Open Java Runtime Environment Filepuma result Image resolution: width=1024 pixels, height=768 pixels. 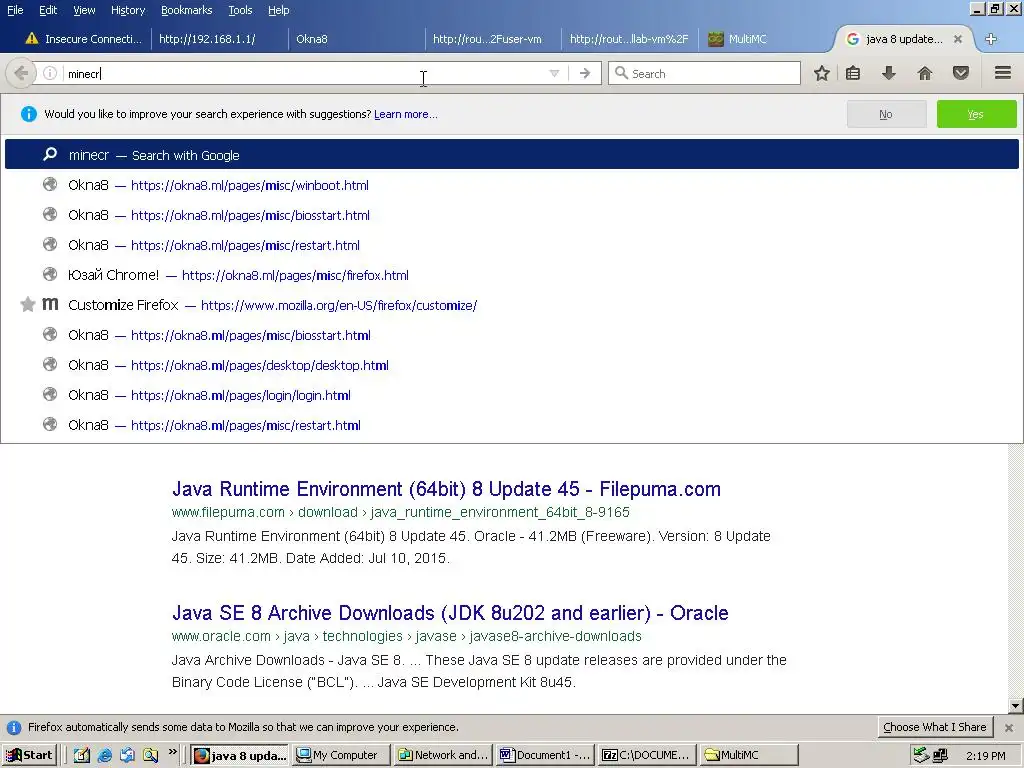pyautogui.click(x=446, y=489)
